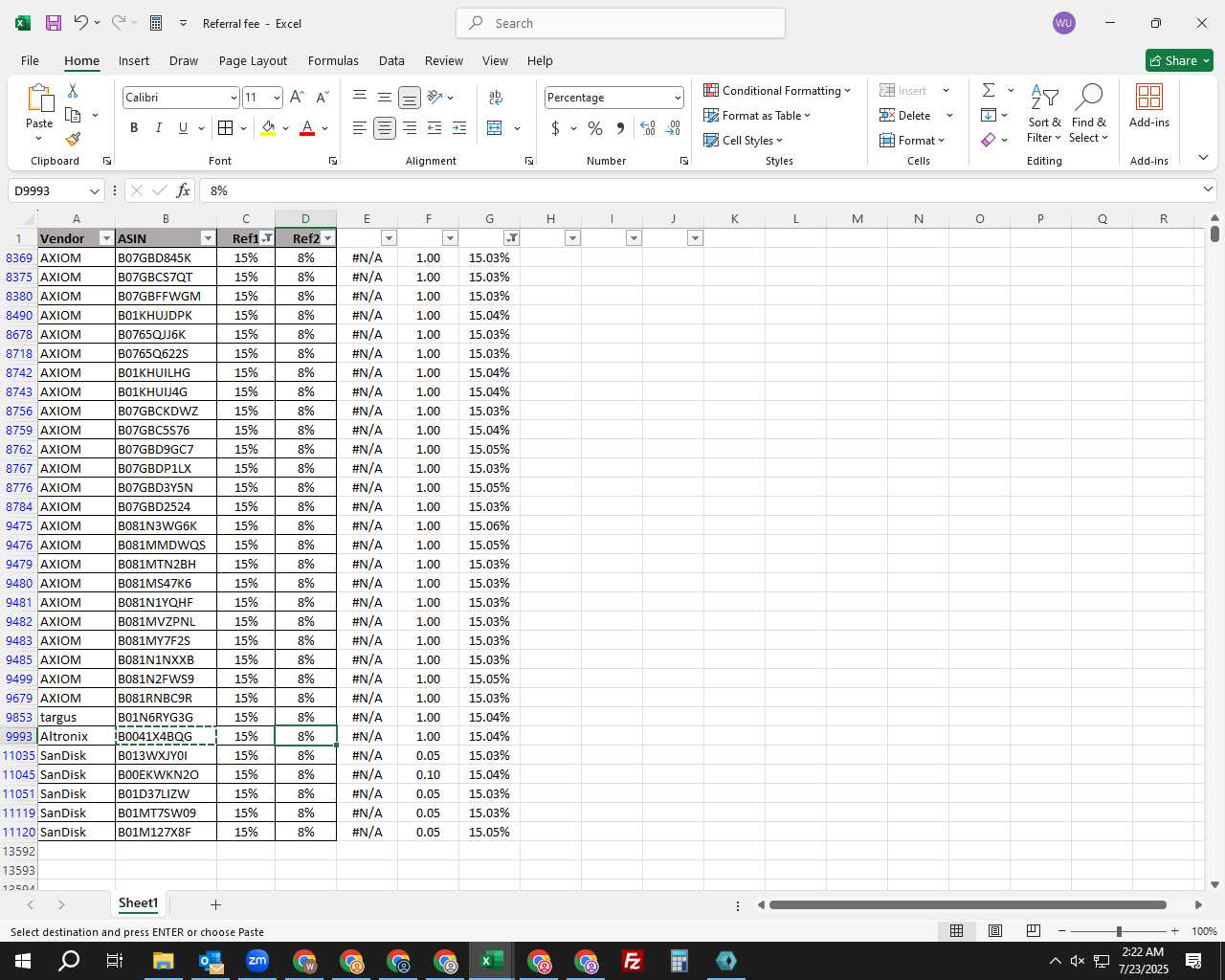Open FileZilla from the taskbar
The image size is (1225, 980).
point(633,961)
